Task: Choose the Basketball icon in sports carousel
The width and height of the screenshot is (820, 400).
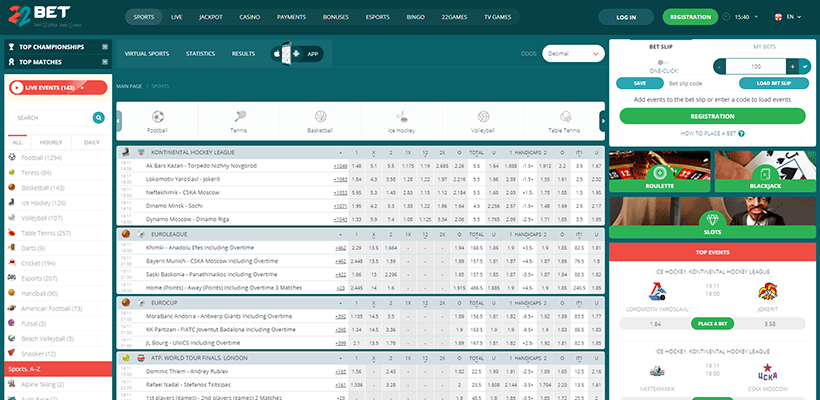Action: tap(320, 117)
